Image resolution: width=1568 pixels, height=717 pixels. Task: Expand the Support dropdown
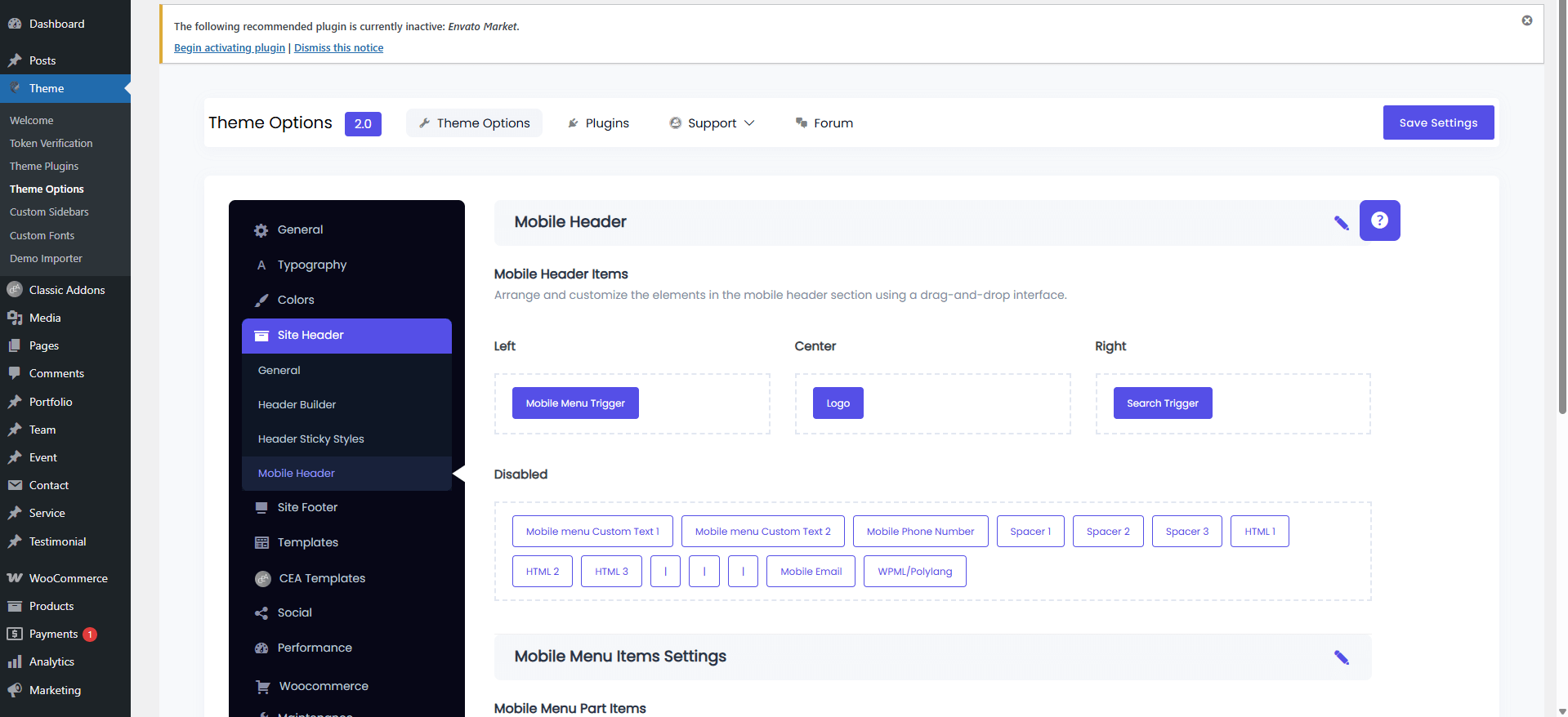712,123
